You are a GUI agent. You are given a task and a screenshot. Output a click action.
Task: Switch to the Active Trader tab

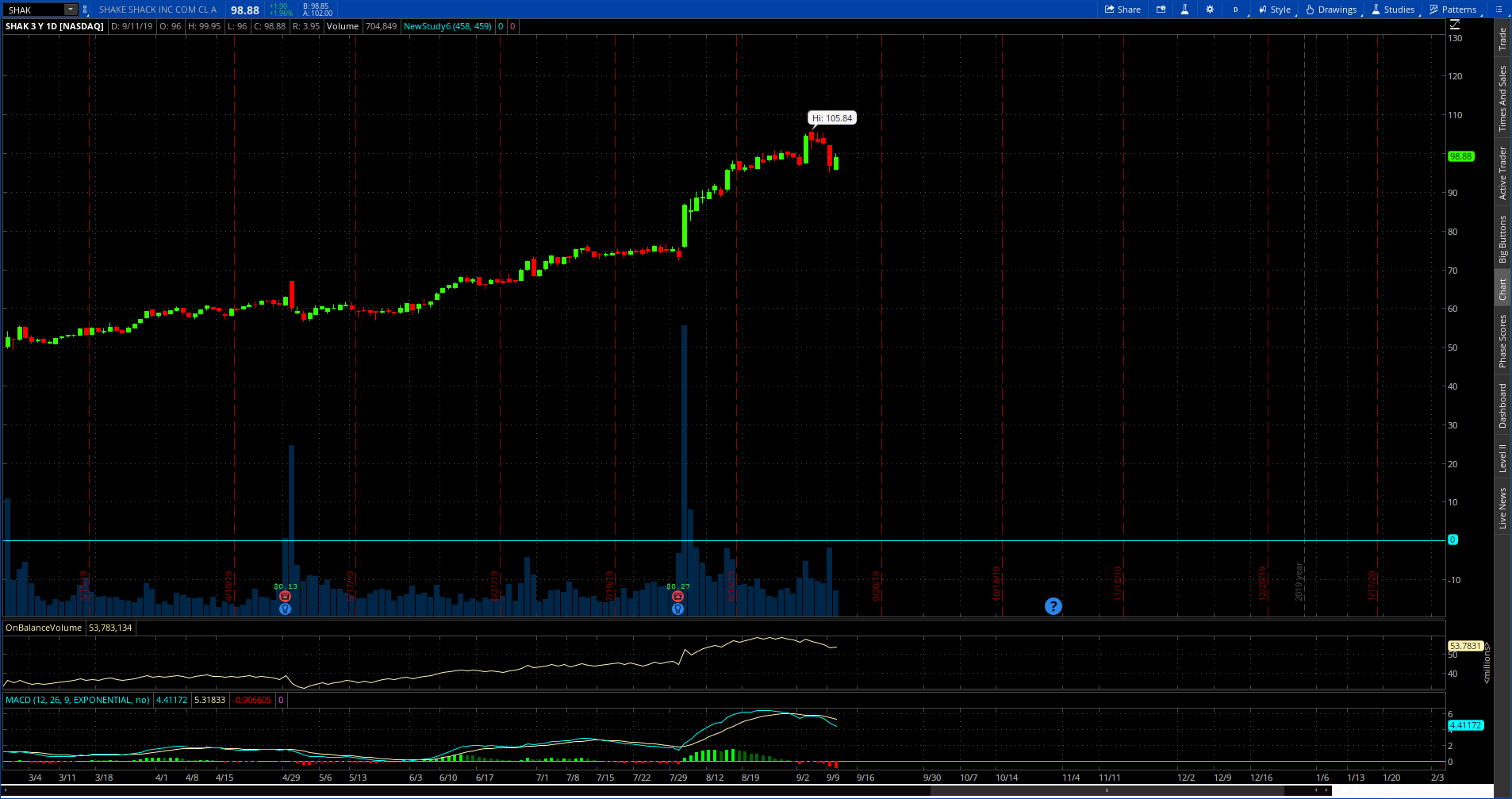1502,172
